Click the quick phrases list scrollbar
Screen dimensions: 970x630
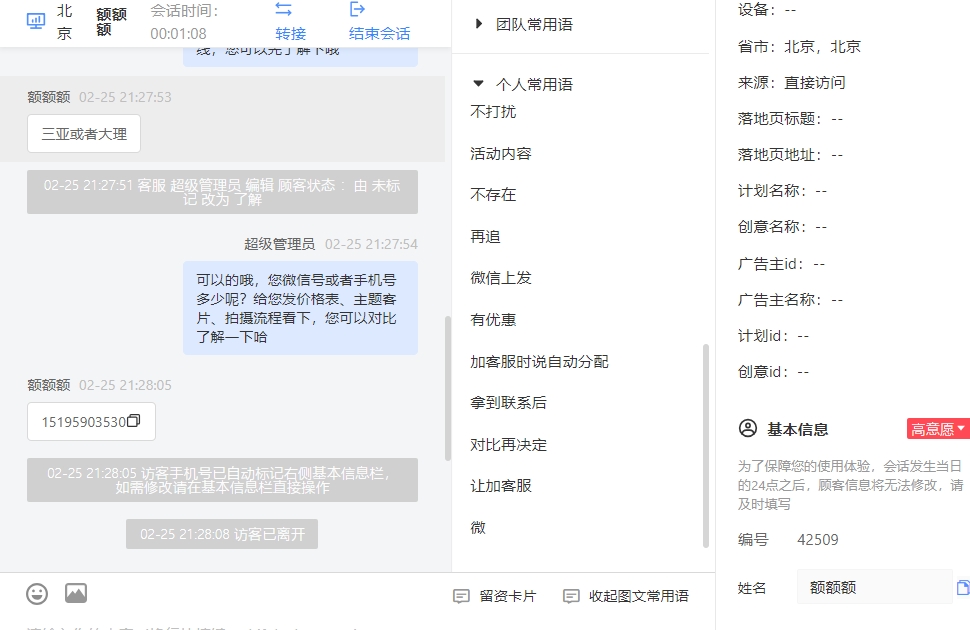706,446
